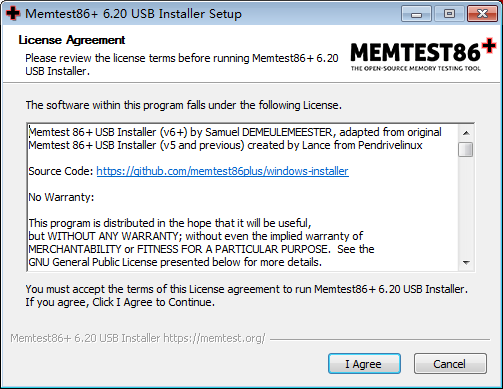The image size is (503, 389).
Task: Minimize the installer setup window
Action: tap(416, 14)
